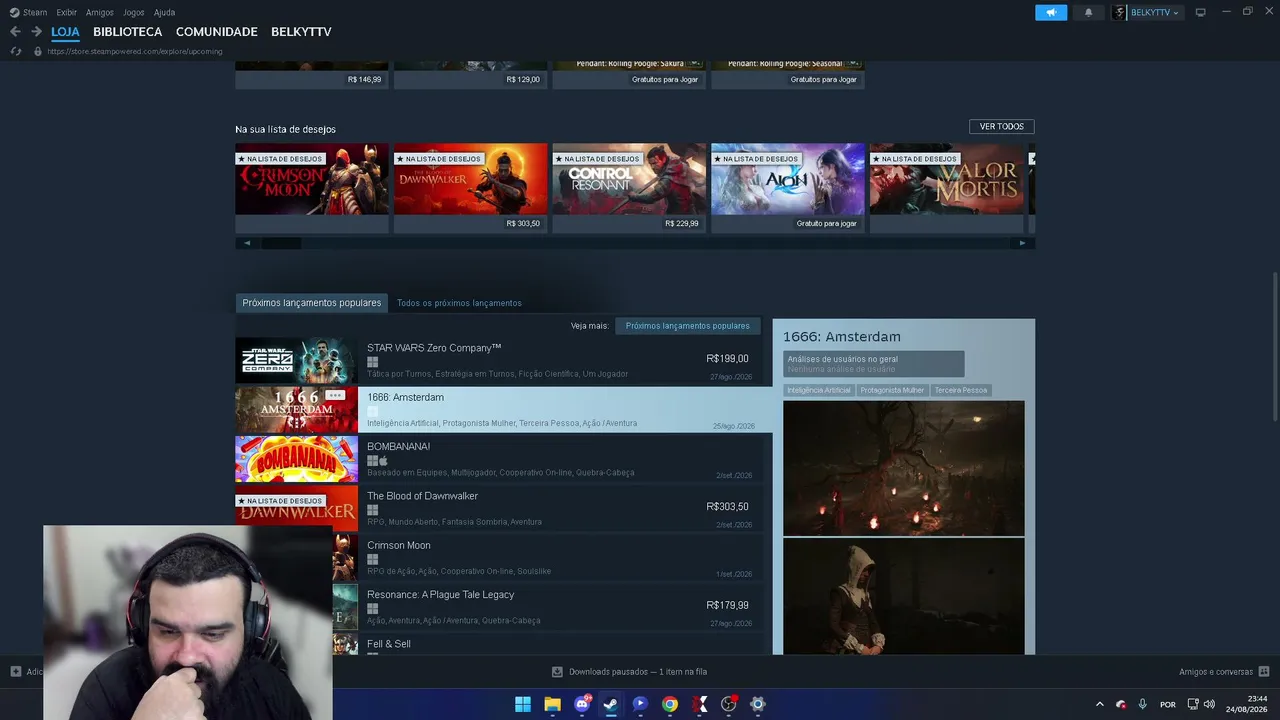
Task: Open the volume control in tray
Action: click(x=1209, y=704)
